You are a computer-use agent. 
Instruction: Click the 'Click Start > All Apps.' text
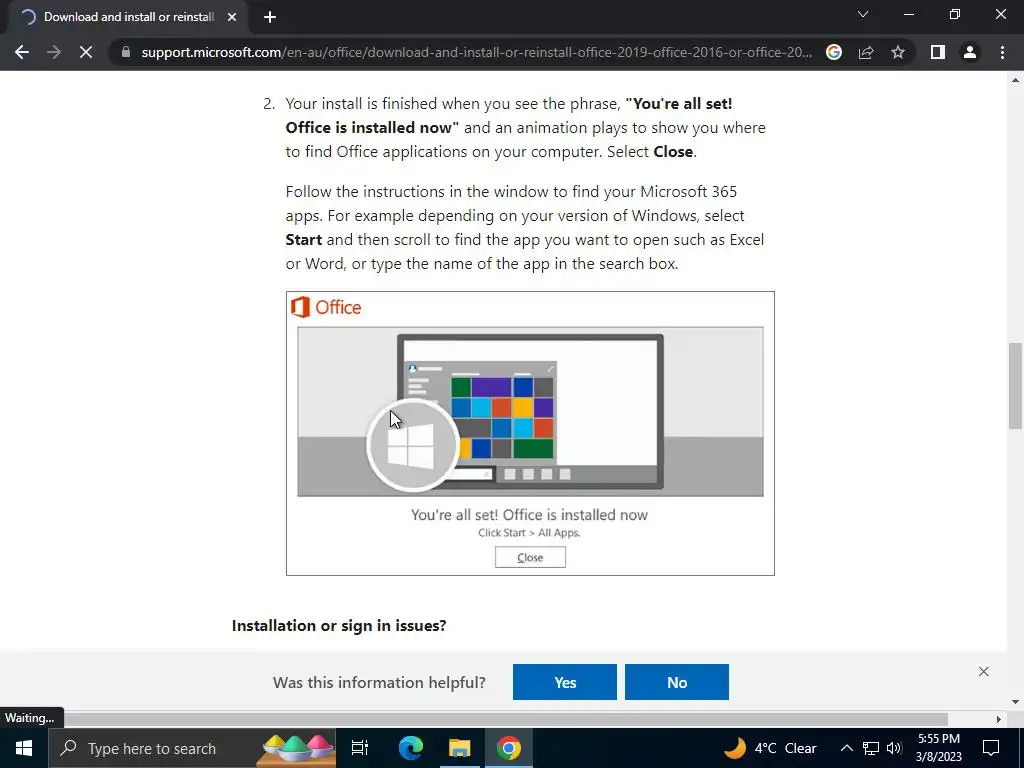[x=530, y=533]
